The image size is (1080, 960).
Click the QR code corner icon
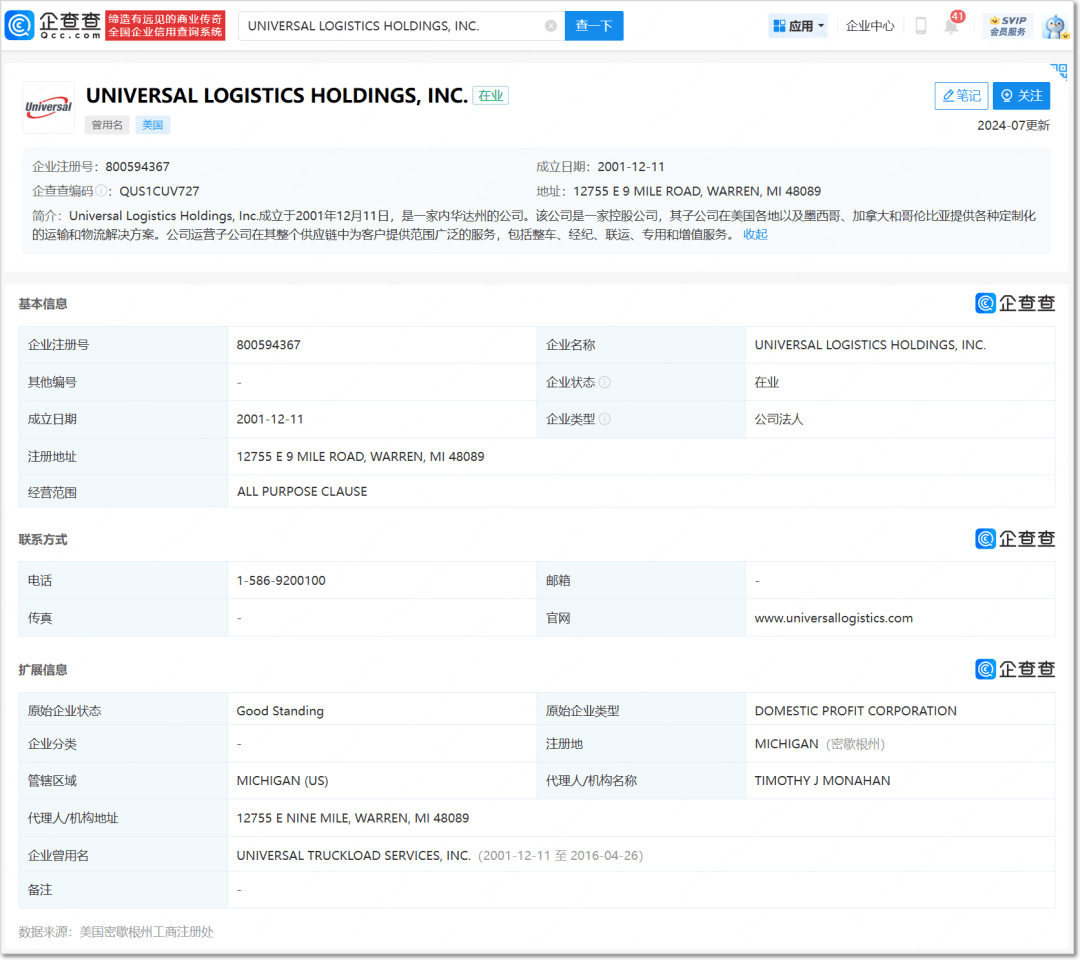(1059, 70)
